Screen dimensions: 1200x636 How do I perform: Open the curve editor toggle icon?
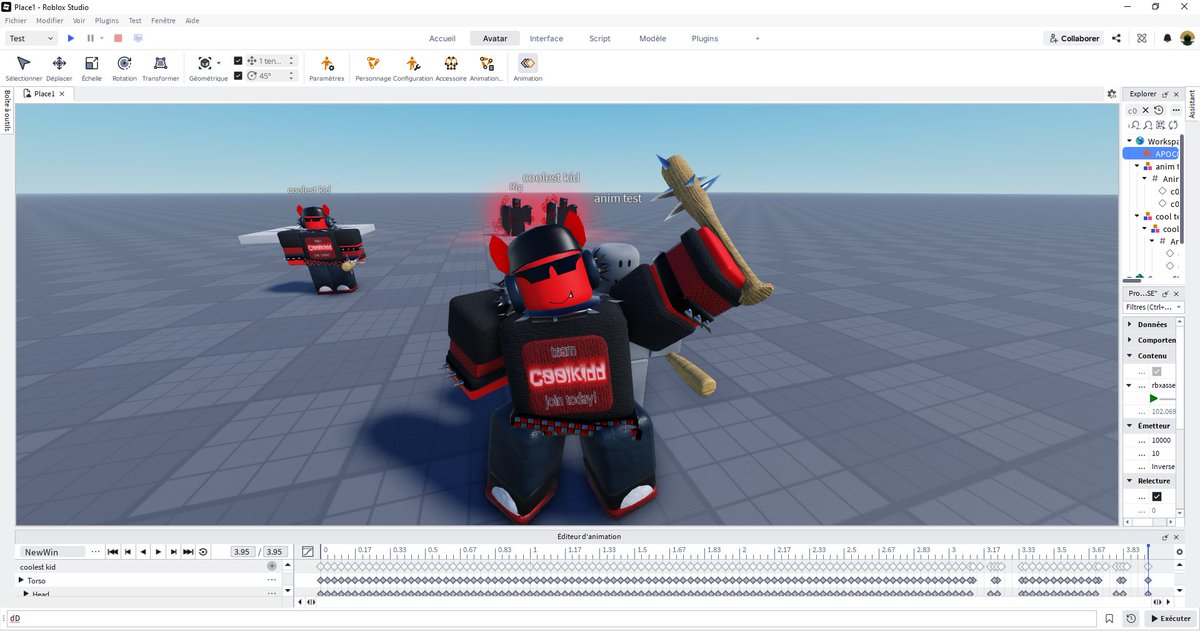[307, 551]
